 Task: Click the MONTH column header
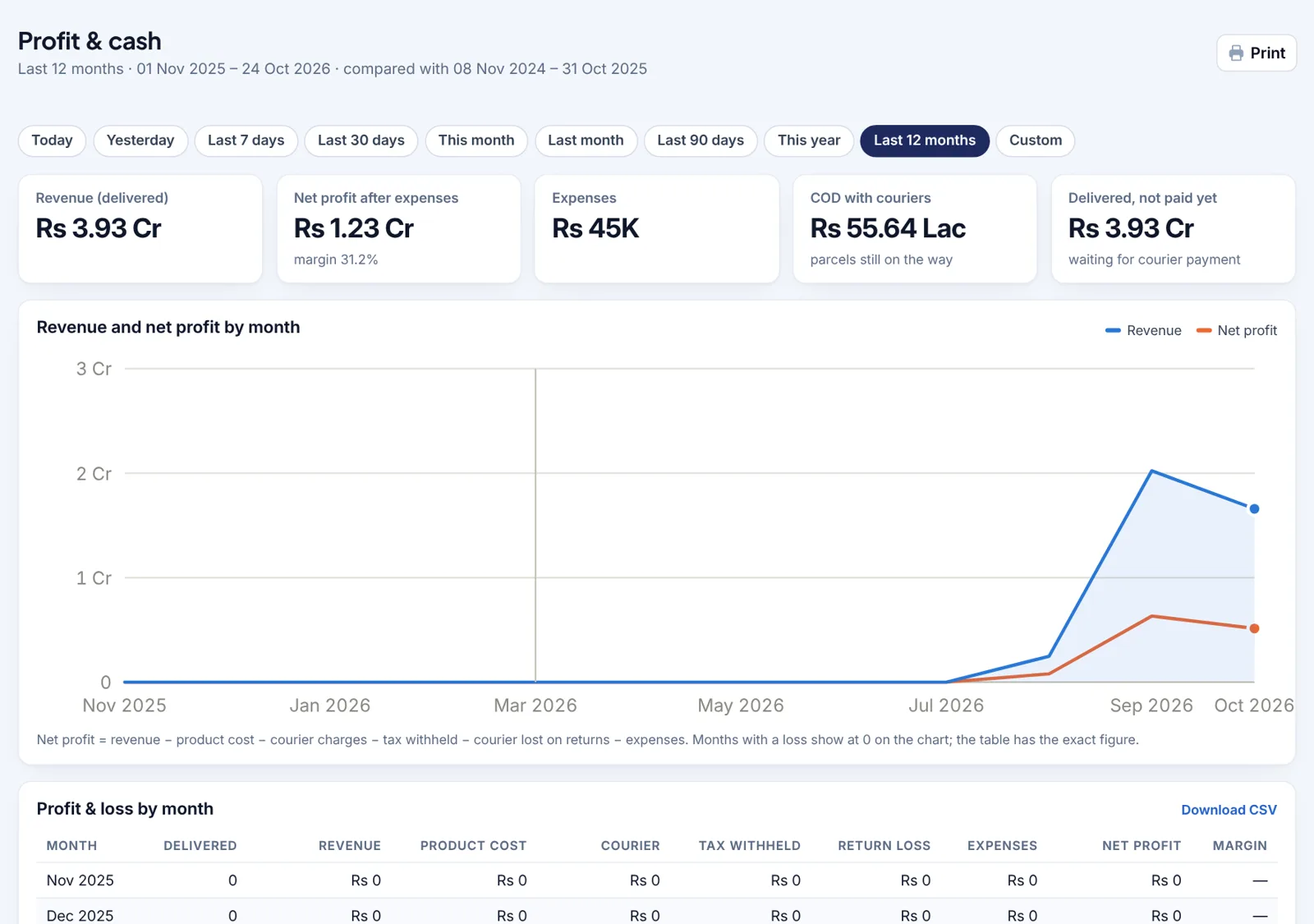click(x=71, y=846)
